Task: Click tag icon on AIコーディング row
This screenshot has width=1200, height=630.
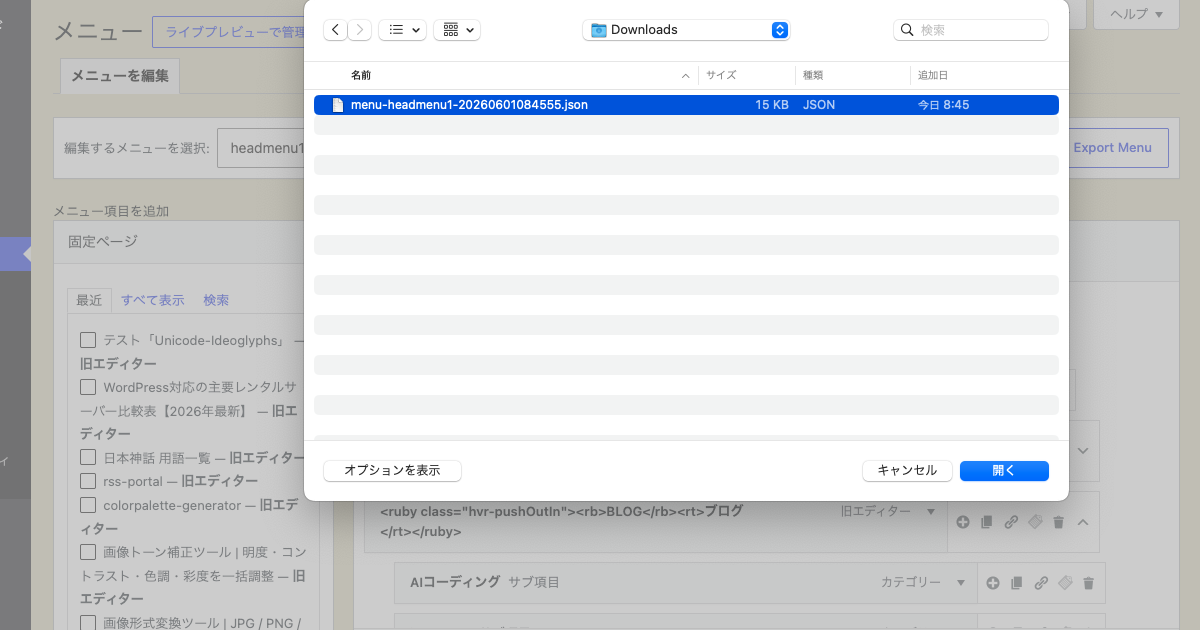Action: pyautogui.click(x=1065, y=583)
